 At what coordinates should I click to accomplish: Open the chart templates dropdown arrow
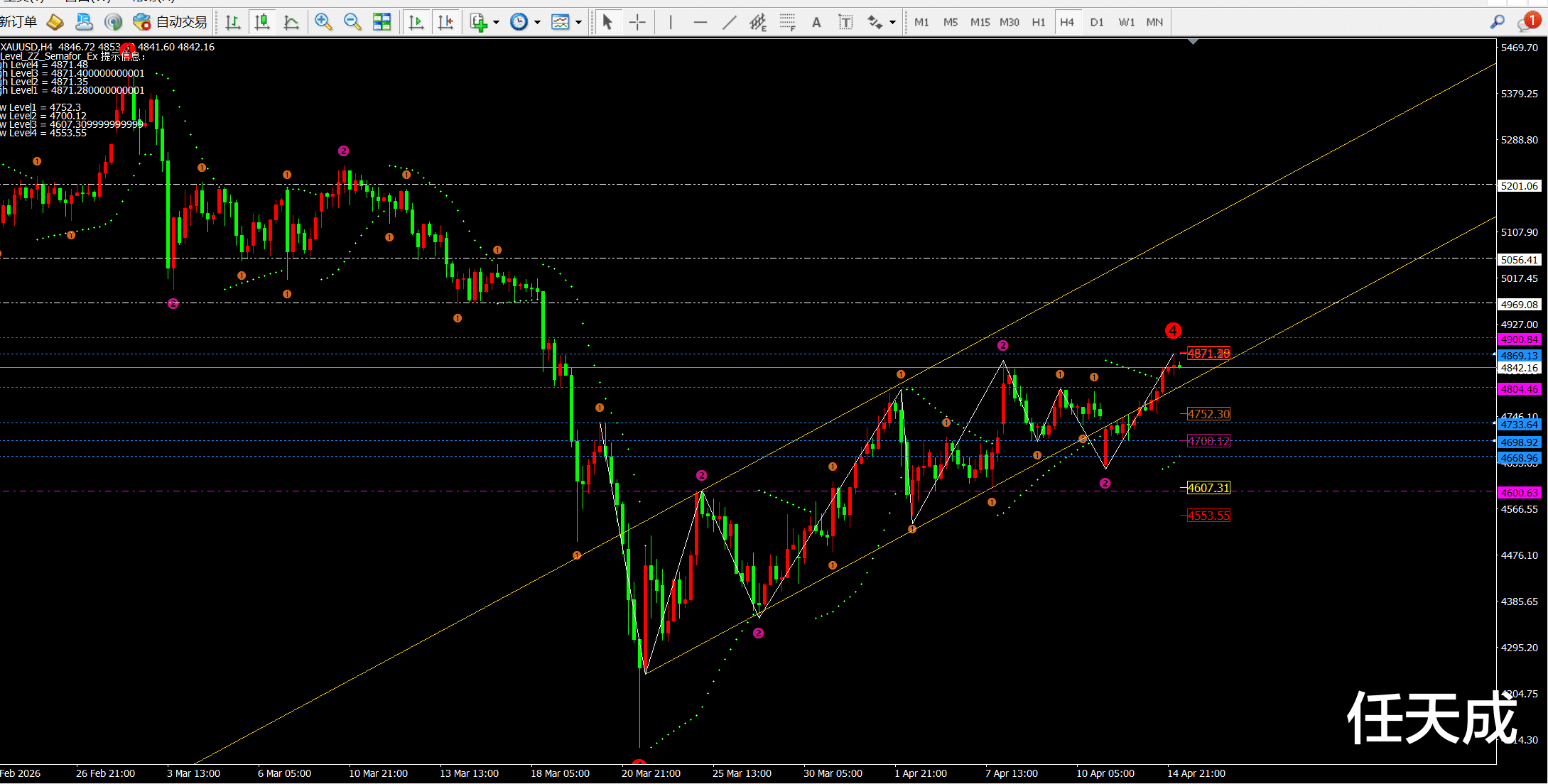click(578, 22)
